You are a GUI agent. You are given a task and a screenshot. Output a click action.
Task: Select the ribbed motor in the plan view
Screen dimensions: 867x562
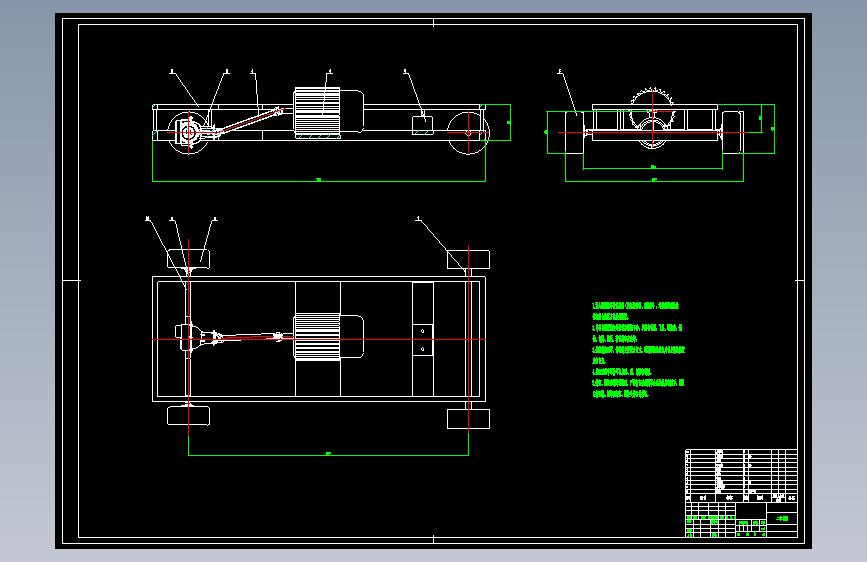pyautogui.click(x=328, y=337)
